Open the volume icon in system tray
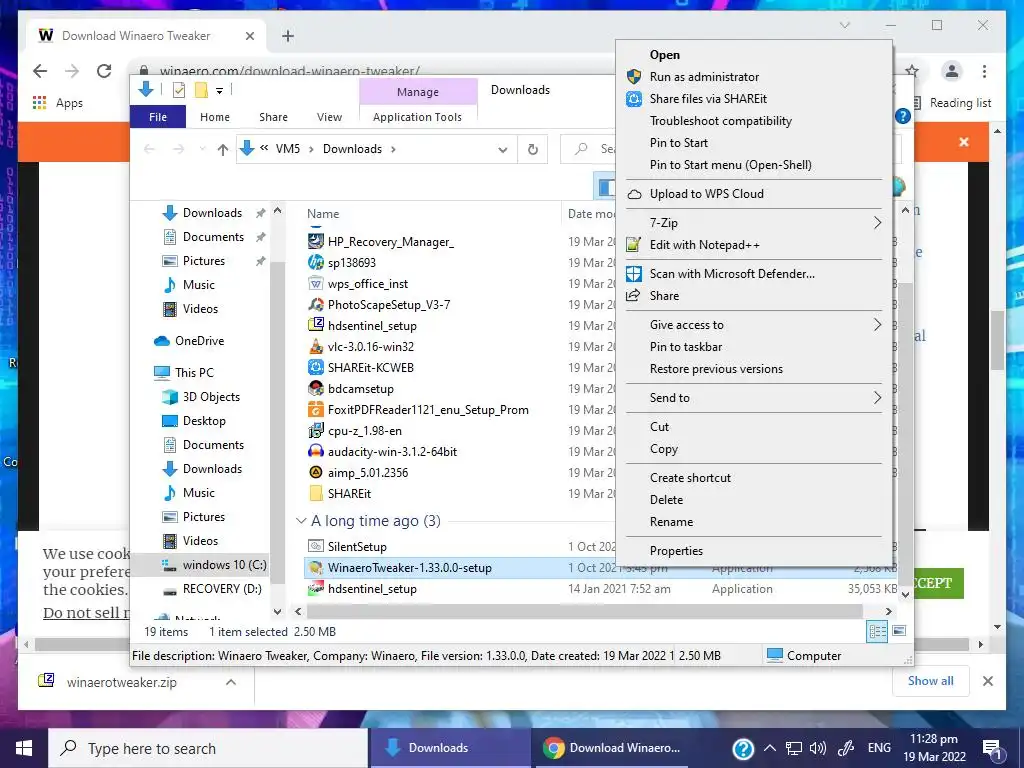Image resolution: width=1024 pixels, height=768 pixels. 817,748
